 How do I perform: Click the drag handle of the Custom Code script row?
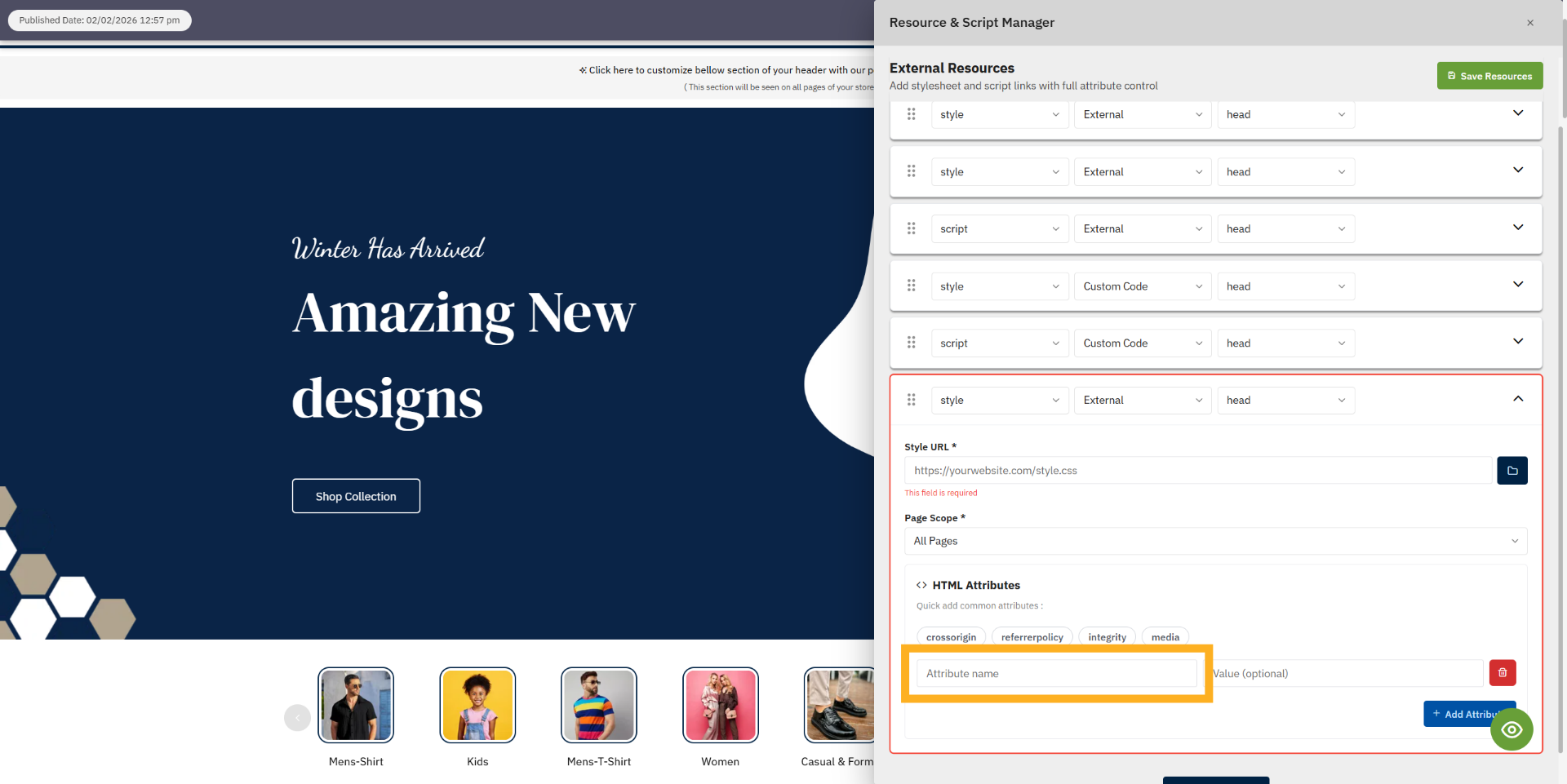click(912, 343)
